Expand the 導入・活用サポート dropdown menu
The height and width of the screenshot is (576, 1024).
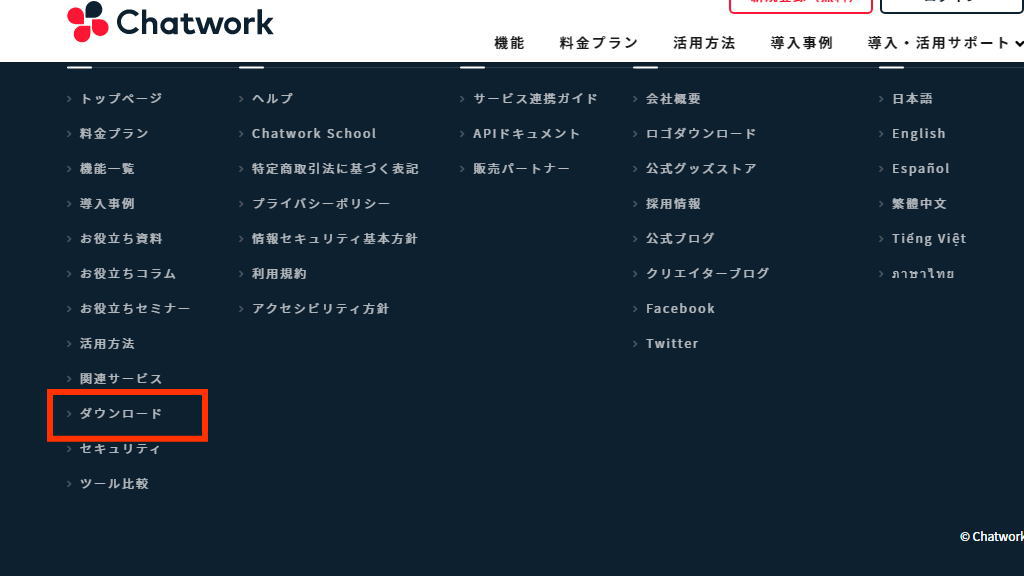945,43
